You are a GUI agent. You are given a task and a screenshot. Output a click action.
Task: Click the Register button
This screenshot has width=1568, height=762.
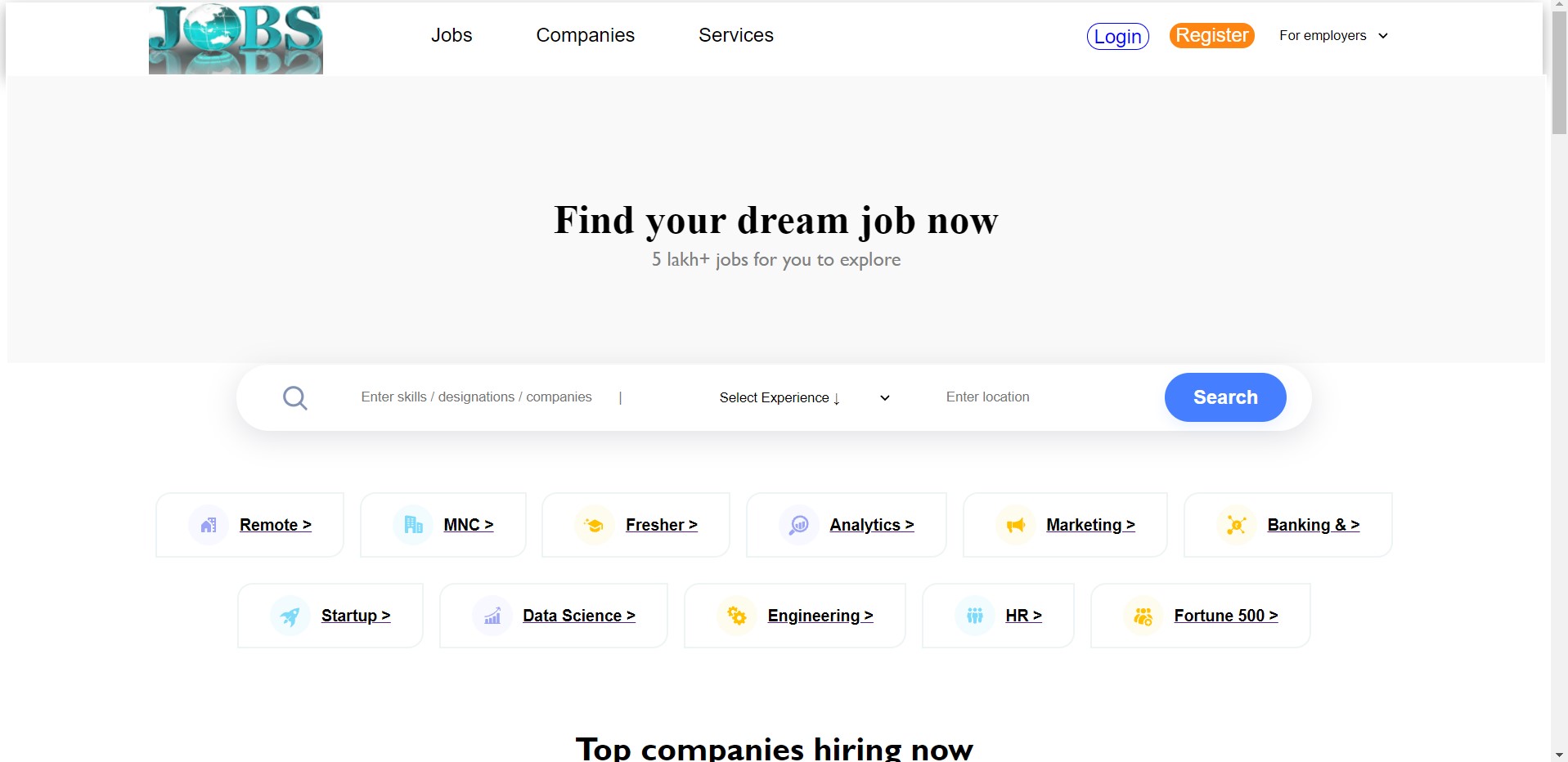1211,35
